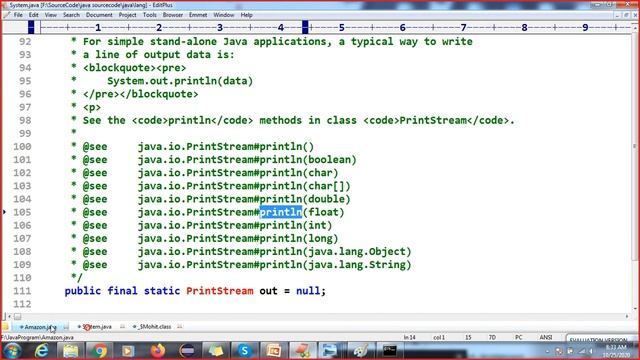The height and width of the screenshot is (360, 640).
Task: Click the 'col 1' status bar entry
Action: [x=439, y=338]
